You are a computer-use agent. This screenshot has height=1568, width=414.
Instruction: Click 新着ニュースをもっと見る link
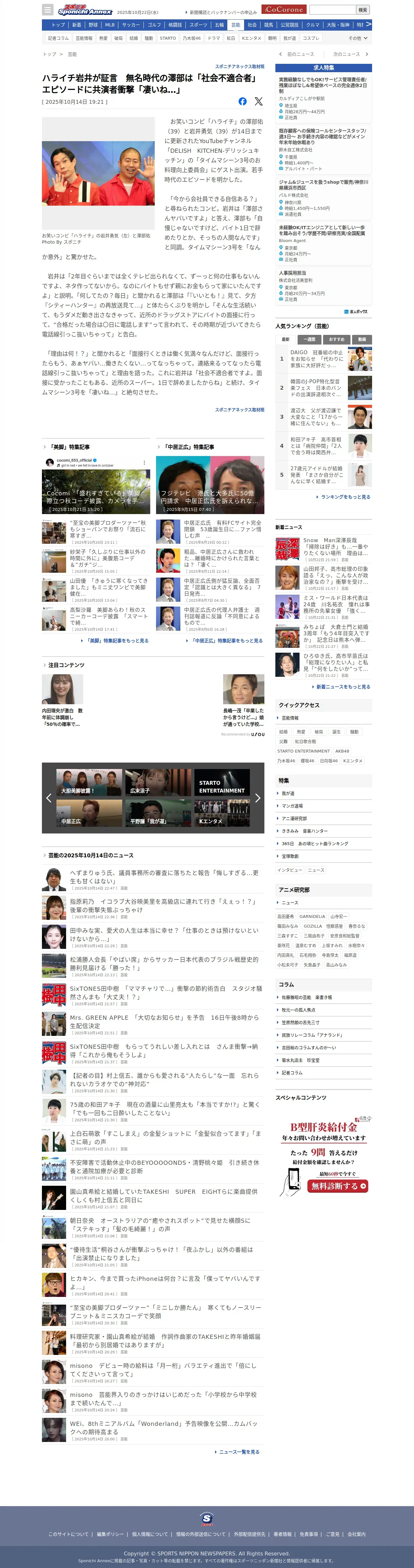341,687
